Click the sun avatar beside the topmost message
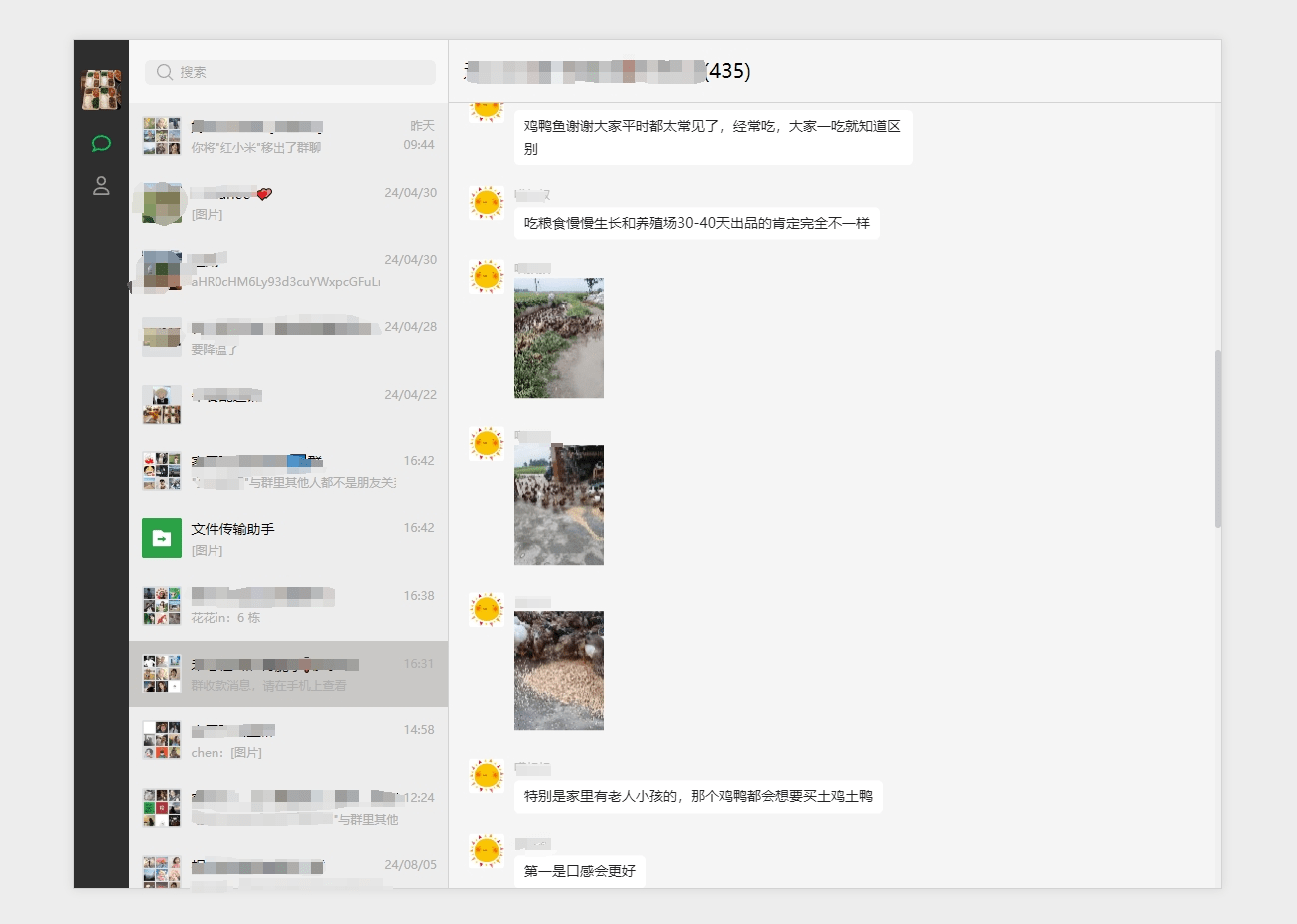This screenshot has width=1297, height=924. [x=486, y=110]
